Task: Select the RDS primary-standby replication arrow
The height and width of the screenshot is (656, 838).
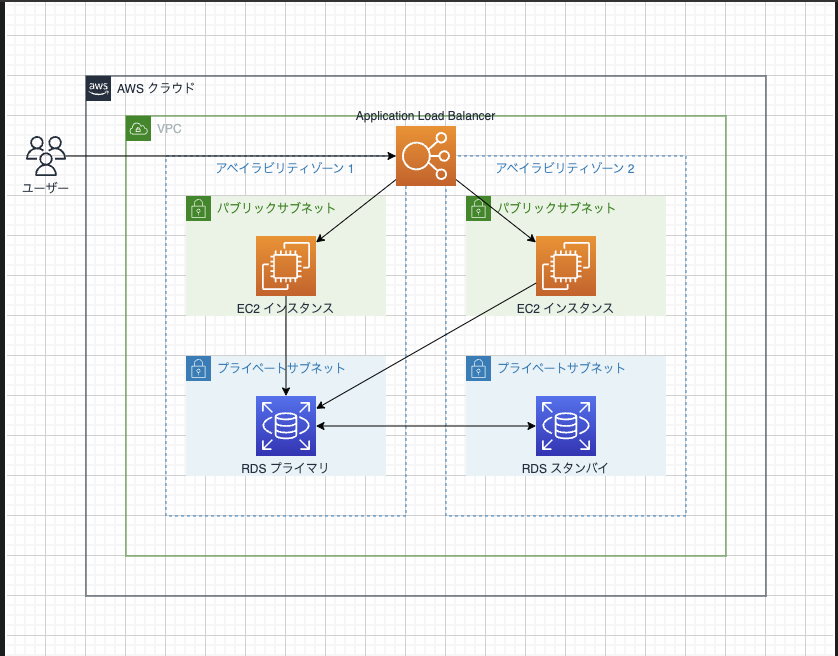Action: point(426,426)
